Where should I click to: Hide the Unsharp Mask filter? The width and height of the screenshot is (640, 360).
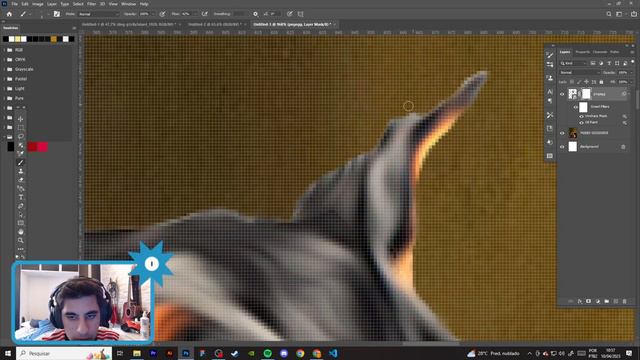[581, 116]
